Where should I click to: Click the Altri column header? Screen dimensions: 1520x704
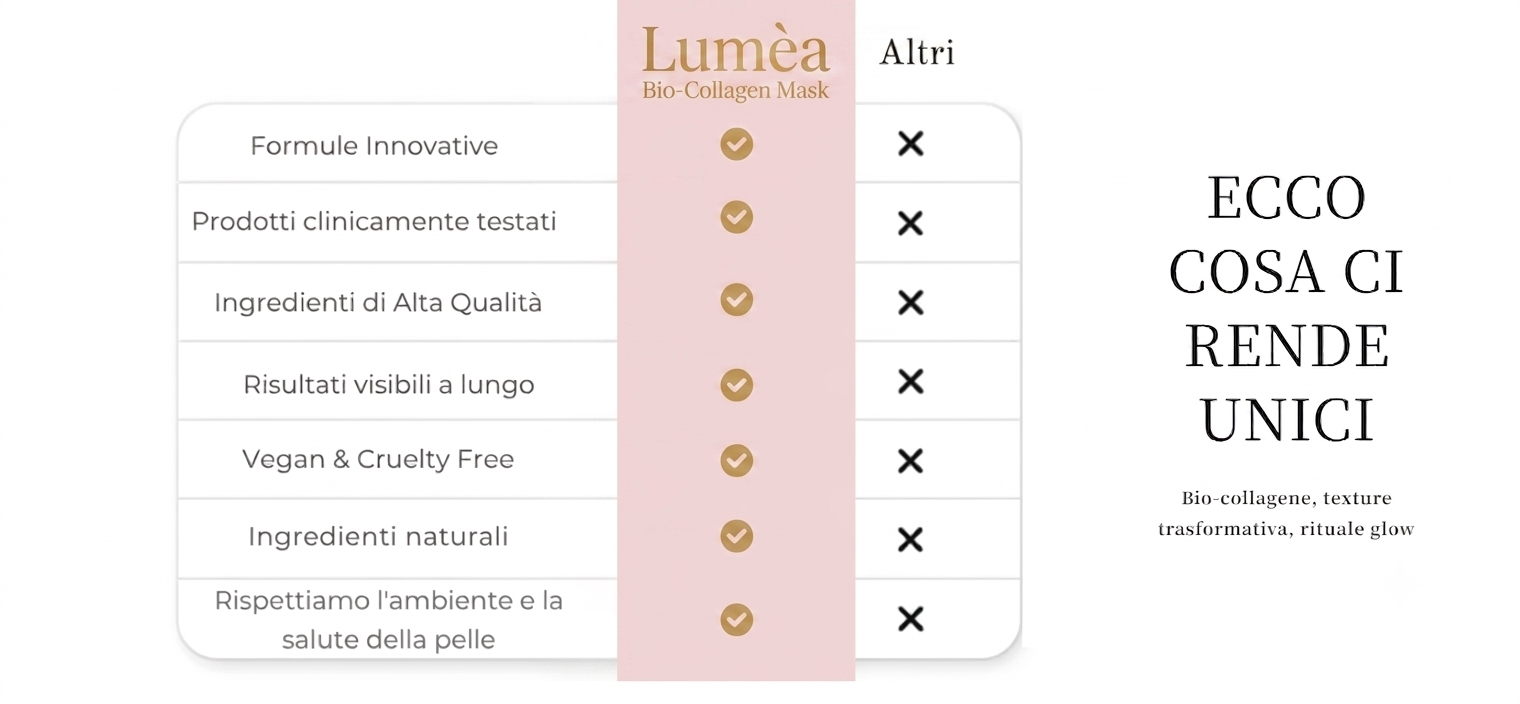[917, 53]
